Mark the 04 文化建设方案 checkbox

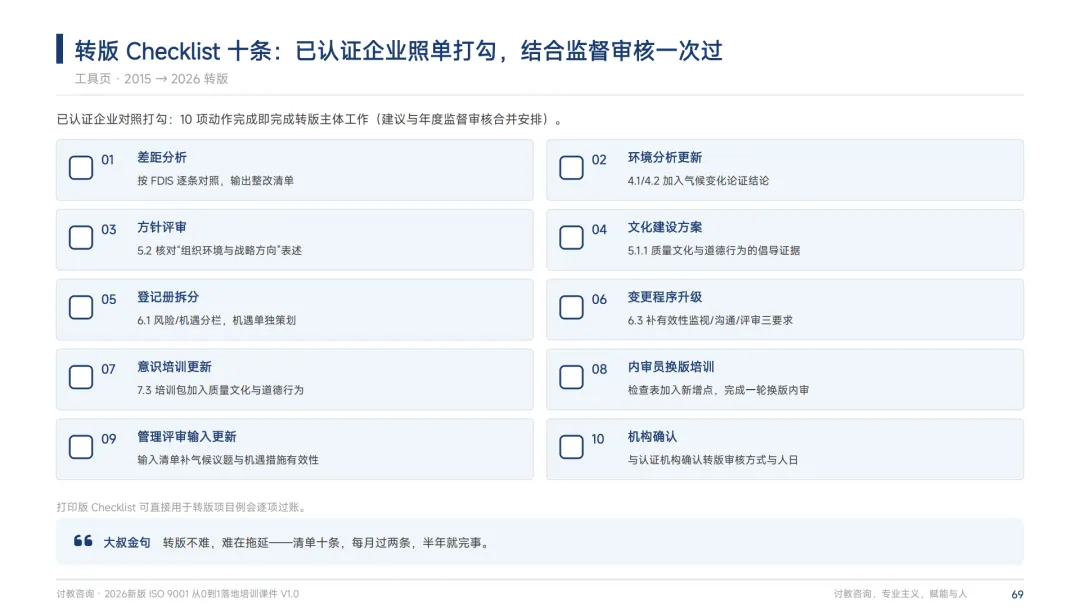[x=571, y=238]
